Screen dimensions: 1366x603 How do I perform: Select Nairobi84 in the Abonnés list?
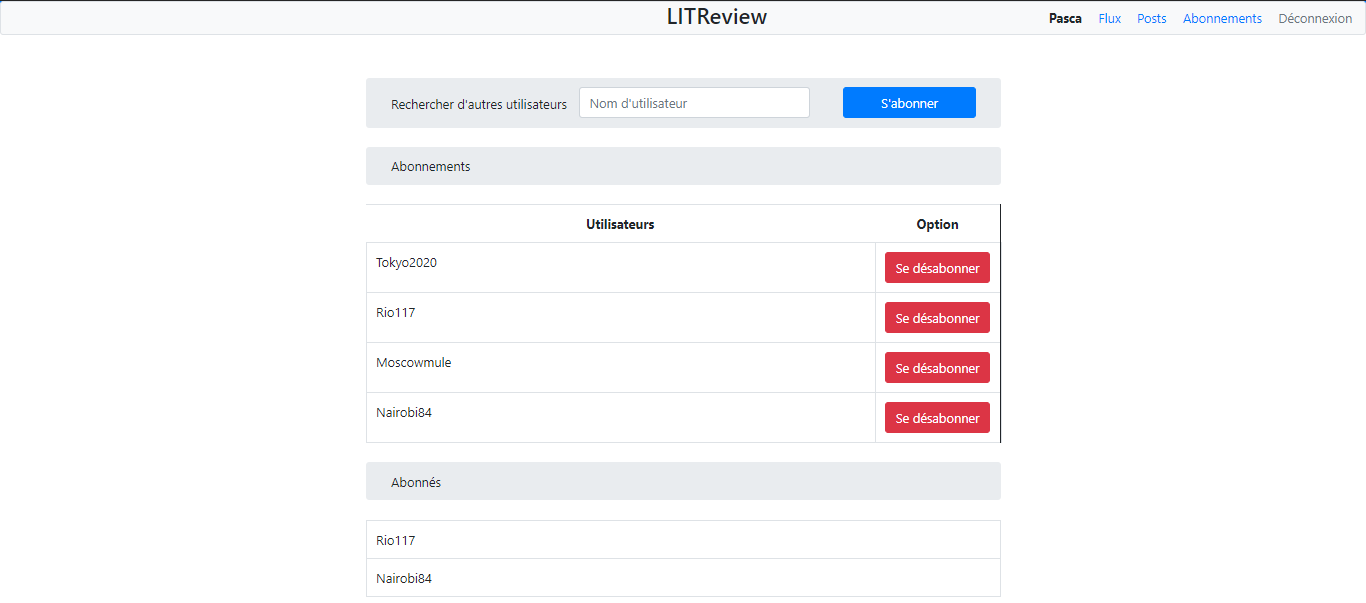coord(683,578)
